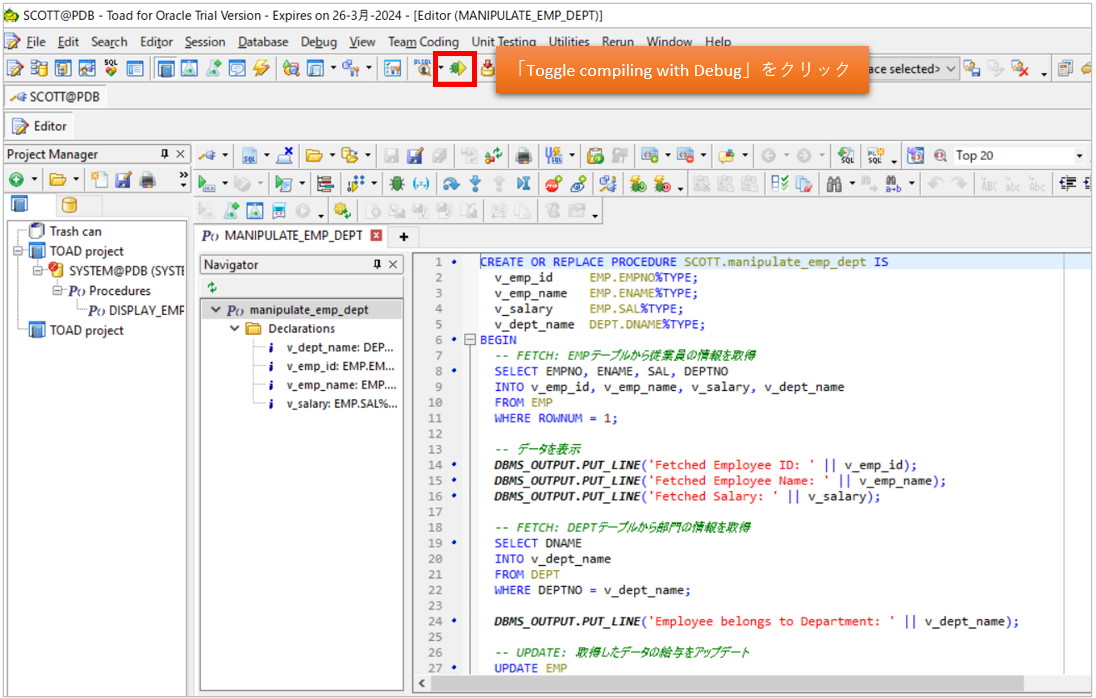The height and width of the screenshot is (698, 1096).
Task: Open the Top 20 dropdown
Action: 1079,156
